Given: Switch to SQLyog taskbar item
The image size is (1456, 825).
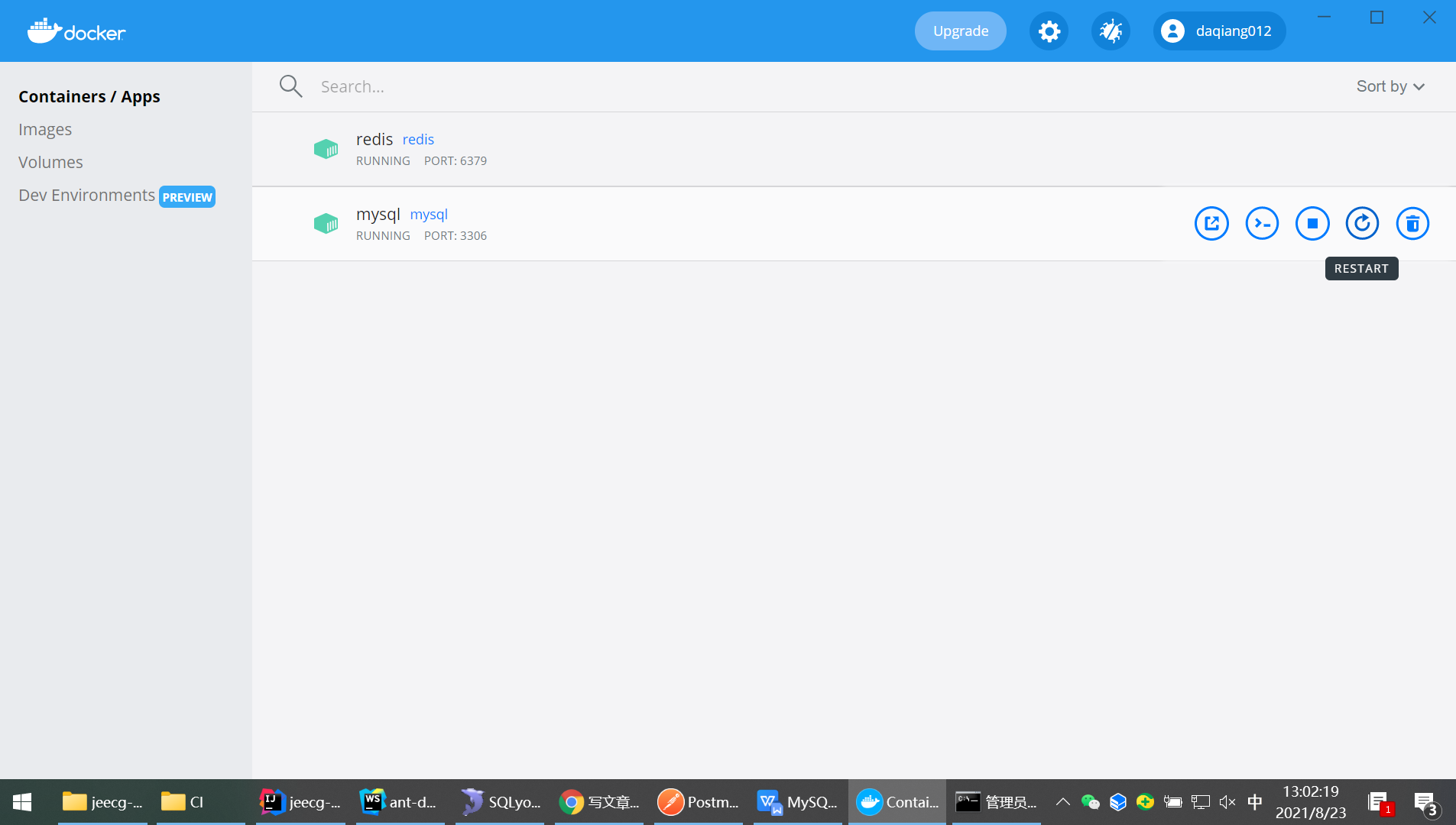Looking at the screenshot, I should [500, 802].
